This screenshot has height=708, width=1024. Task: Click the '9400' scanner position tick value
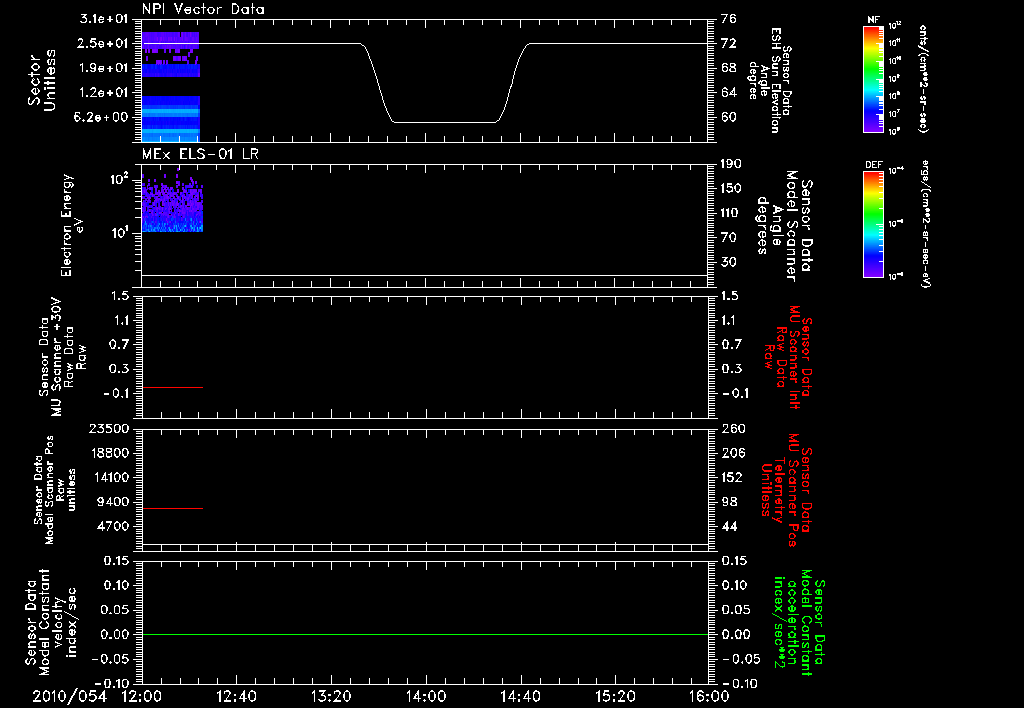112,502
